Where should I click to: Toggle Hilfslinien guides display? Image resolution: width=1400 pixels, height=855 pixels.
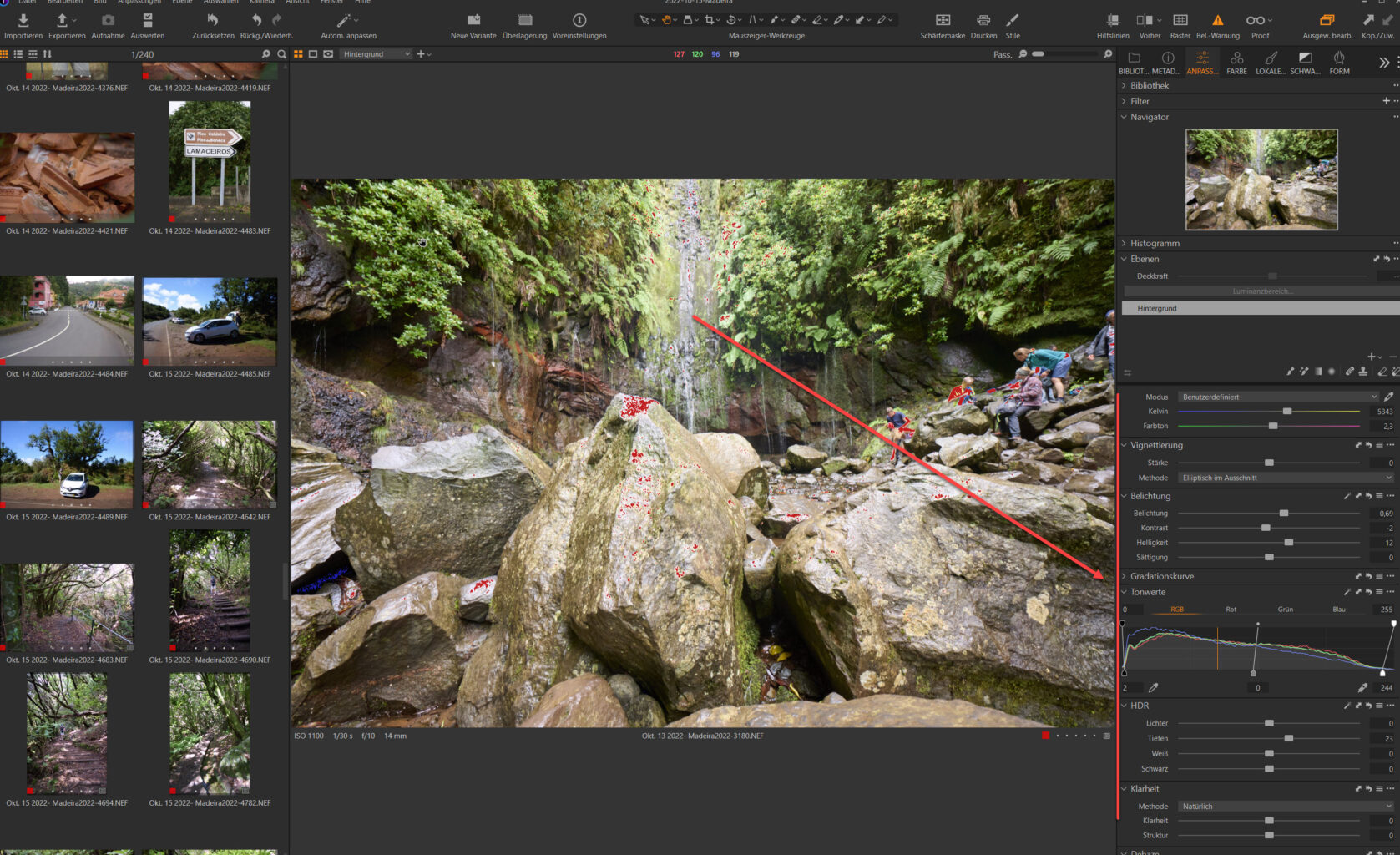tap(1113, 20)
